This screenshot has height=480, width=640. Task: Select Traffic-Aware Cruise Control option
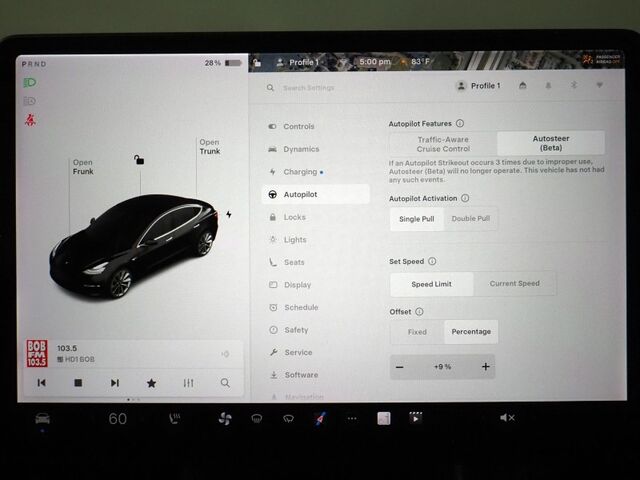tap(443, 144)
